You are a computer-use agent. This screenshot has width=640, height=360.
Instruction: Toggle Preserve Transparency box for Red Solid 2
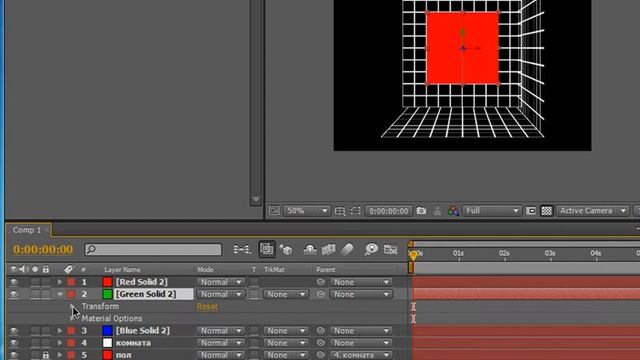[x=254, y=282]
